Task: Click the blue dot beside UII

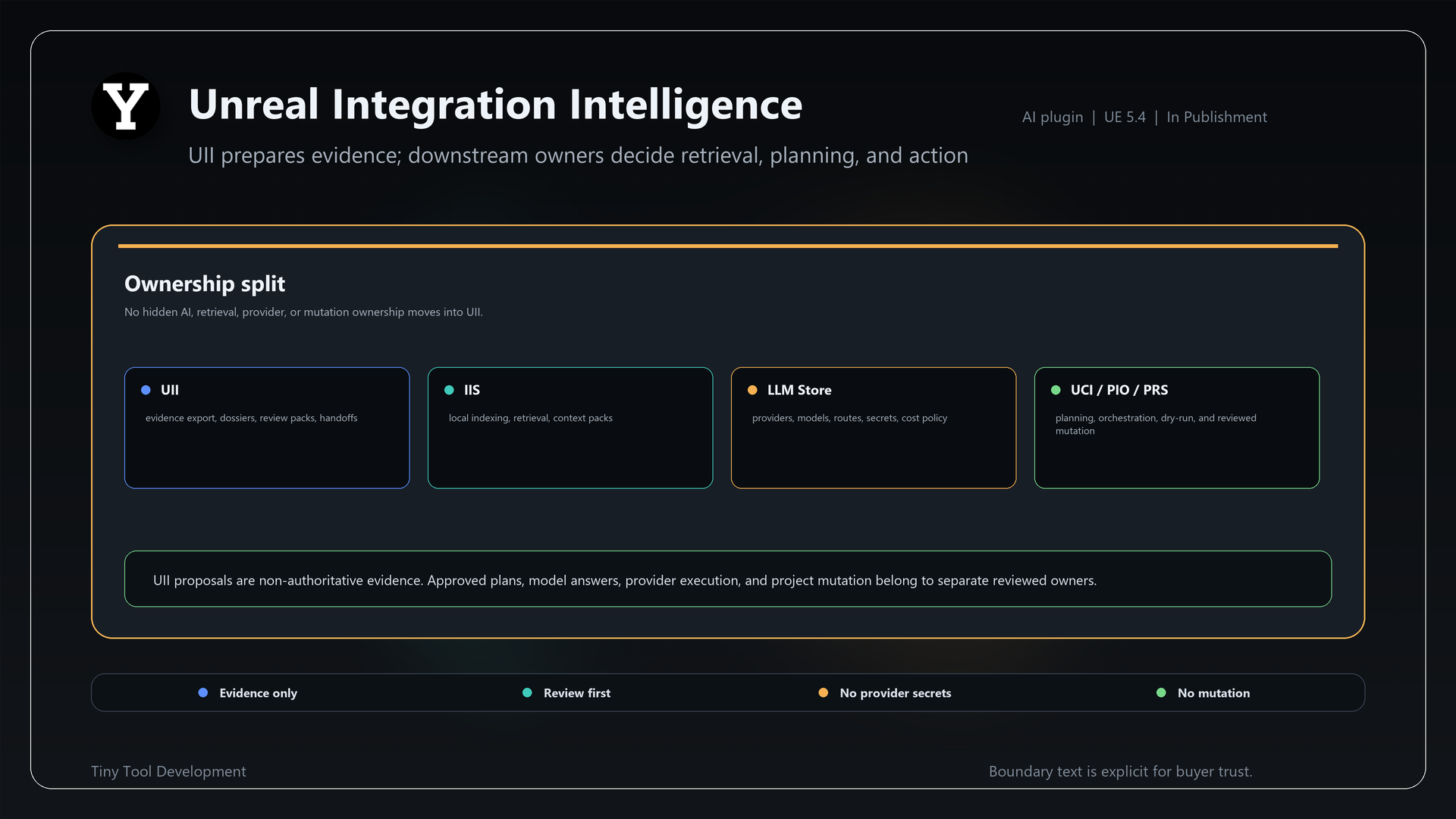Action: 146,390
